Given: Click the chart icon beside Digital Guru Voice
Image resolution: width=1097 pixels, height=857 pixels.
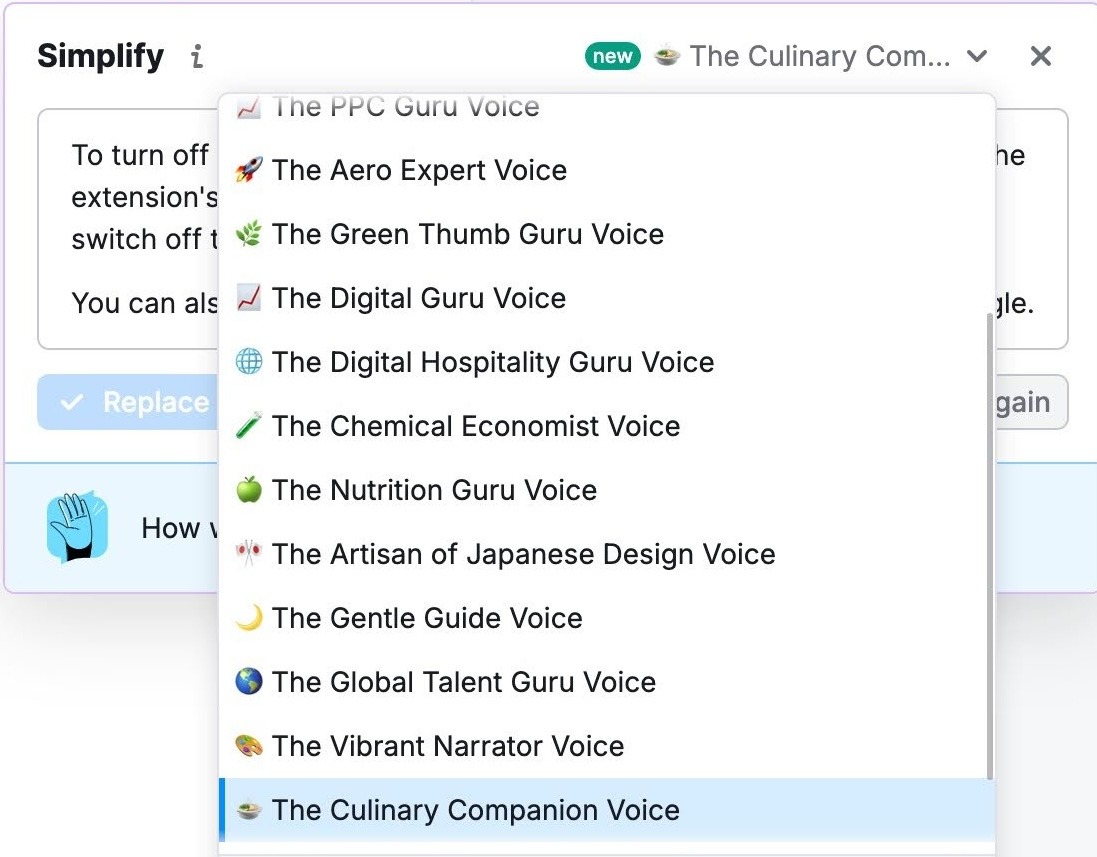Looking at the screenshot, I should (248, 298).
